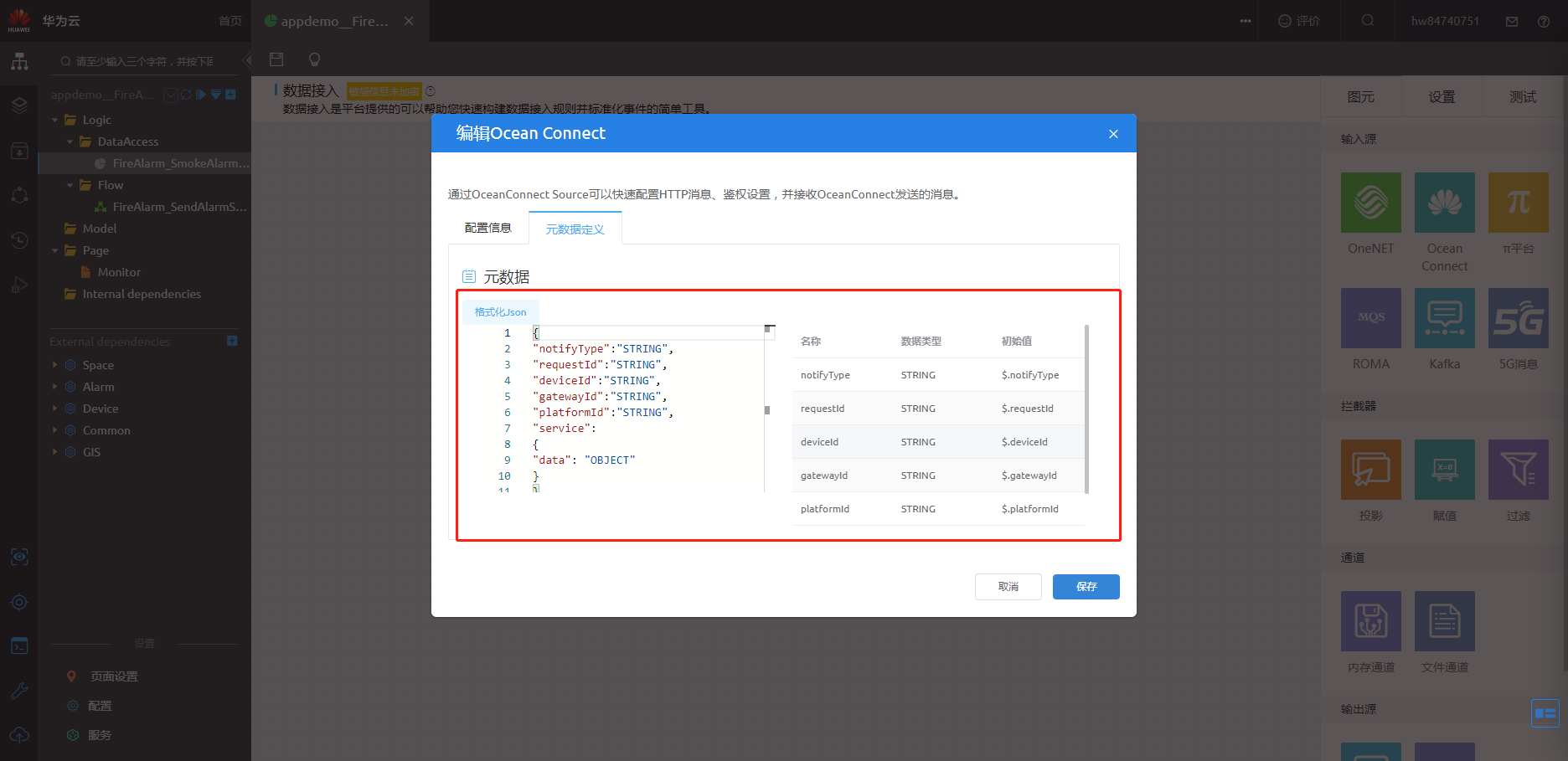This screenshot has height=761, width=1568.
Task: Choose the 文件通道 channel icon
Action: click(x=1445, y=621)
